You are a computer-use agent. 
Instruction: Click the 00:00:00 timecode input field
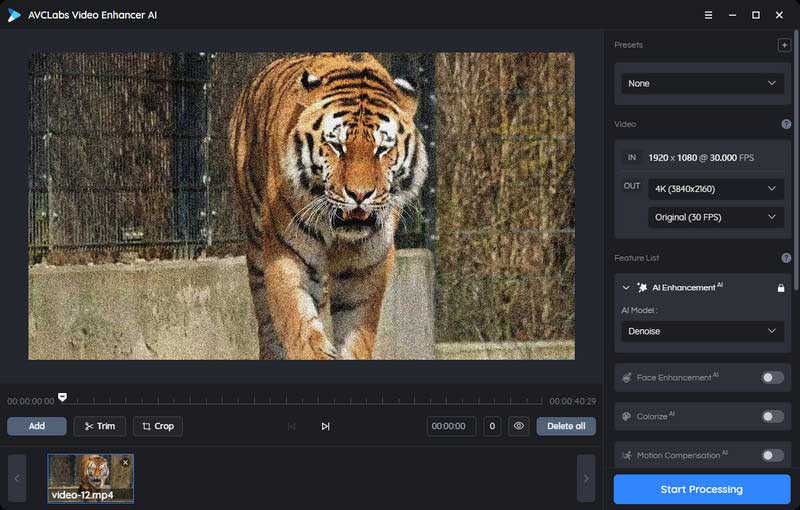click(451, 426)
